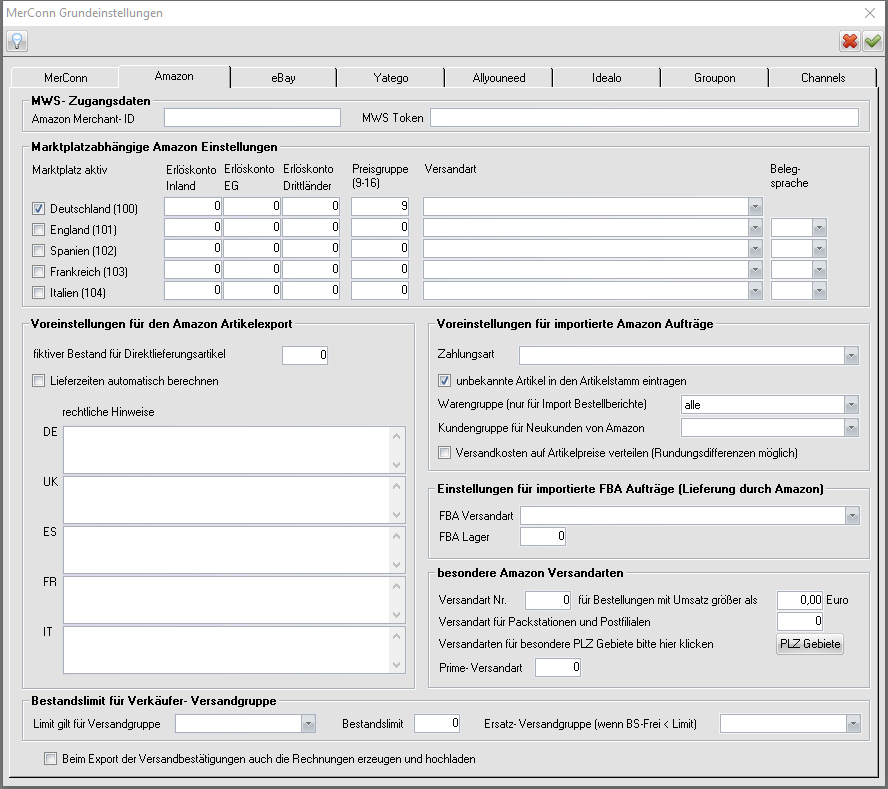The image size is (888, 789).
Task: Click the PLZ Gebiete button
Action: pyautogui.click(x=810, y=644)
